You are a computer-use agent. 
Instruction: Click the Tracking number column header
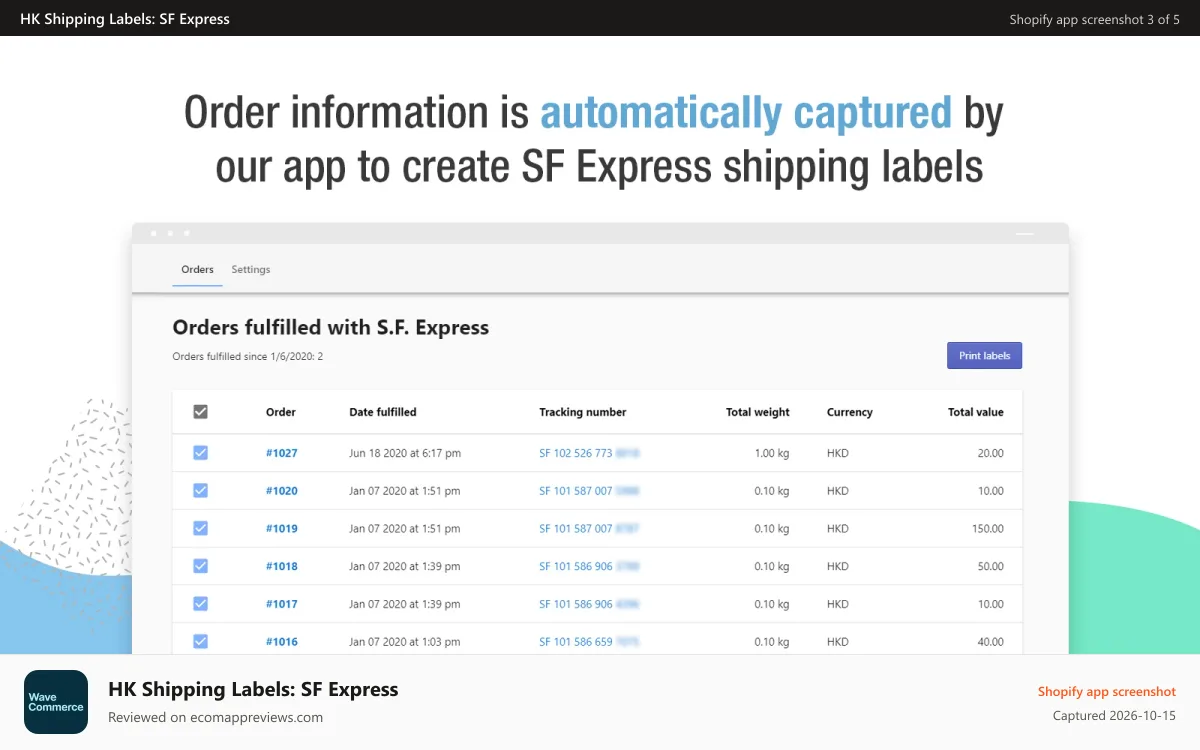click(583, 412)
